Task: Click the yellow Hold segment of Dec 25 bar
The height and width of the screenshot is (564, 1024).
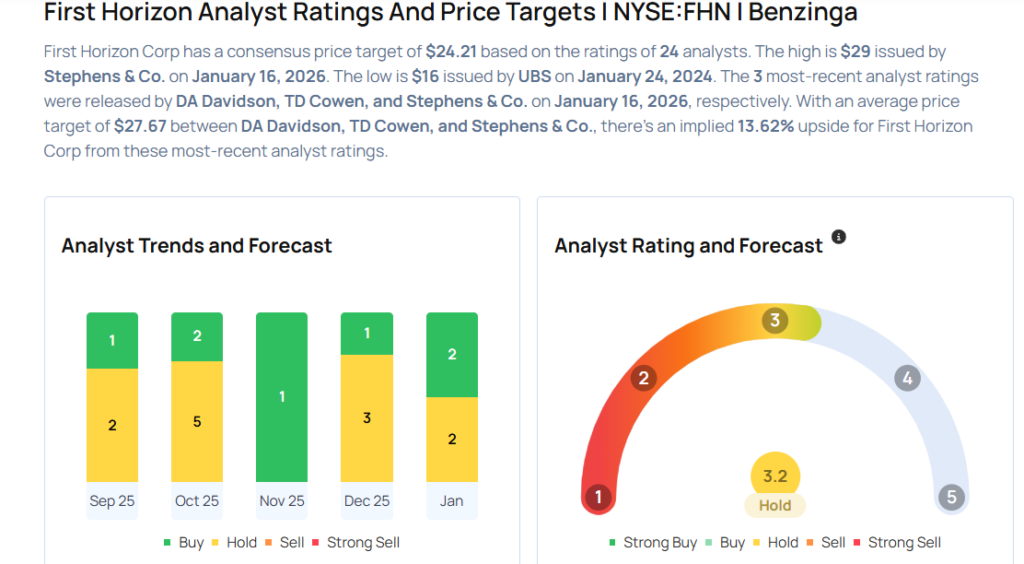Action: tap(367, 418)
